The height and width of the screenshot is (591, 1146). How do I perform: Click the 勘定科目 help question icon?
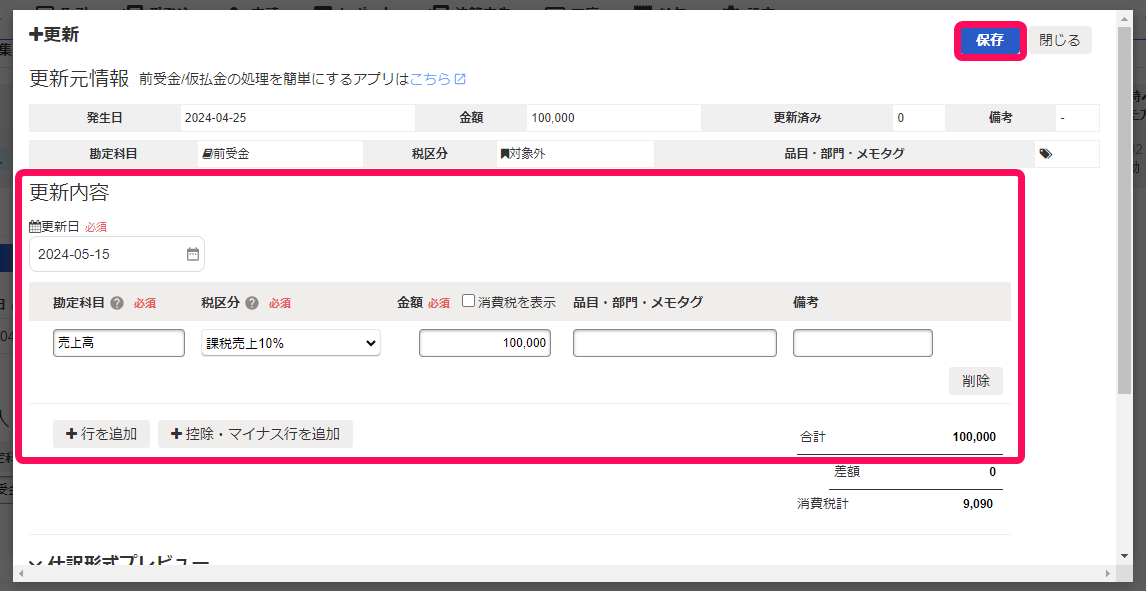[x=117, y=302]
